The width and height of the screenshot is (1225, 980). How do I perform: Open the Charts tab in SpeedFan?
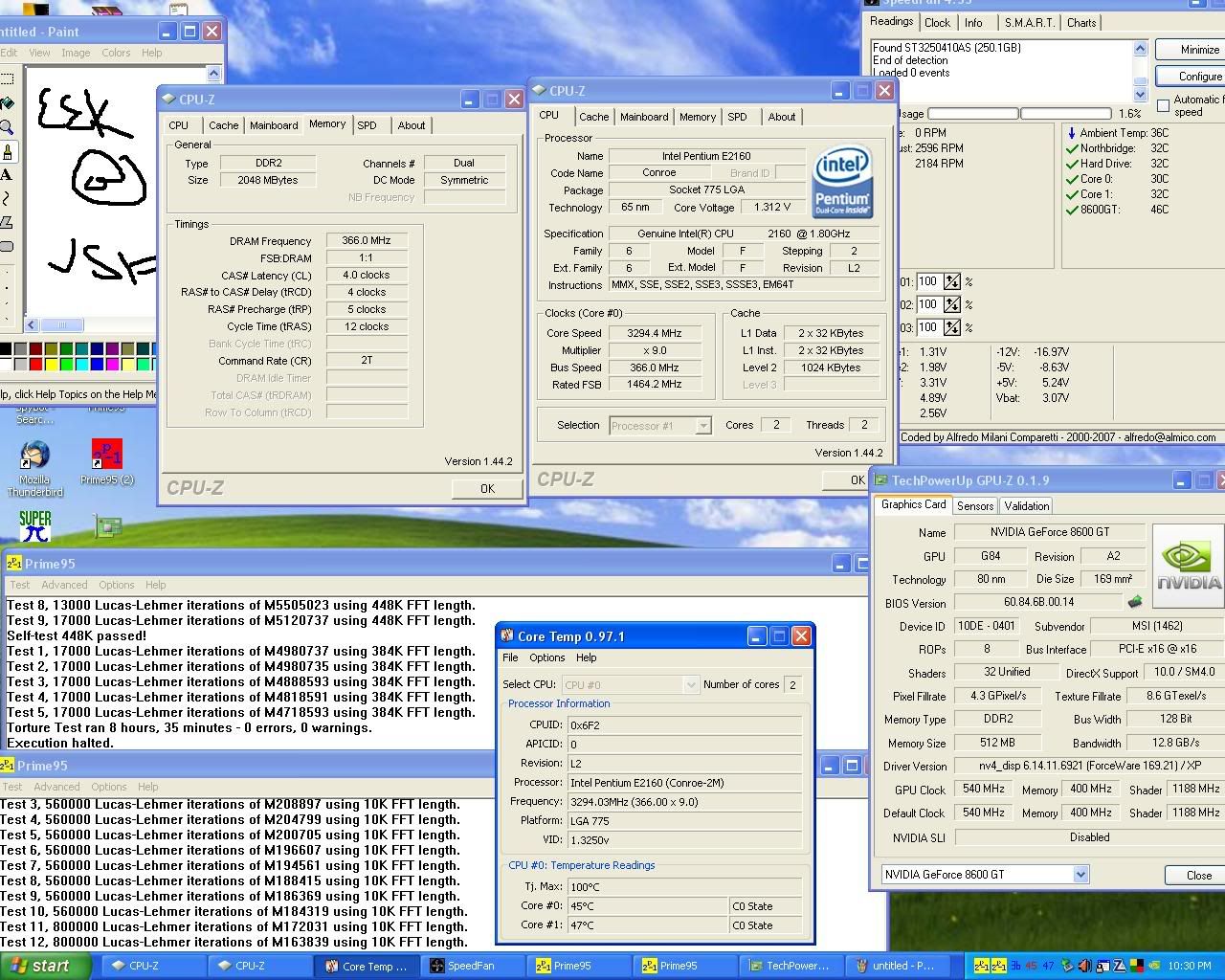tap(1081, 23)
